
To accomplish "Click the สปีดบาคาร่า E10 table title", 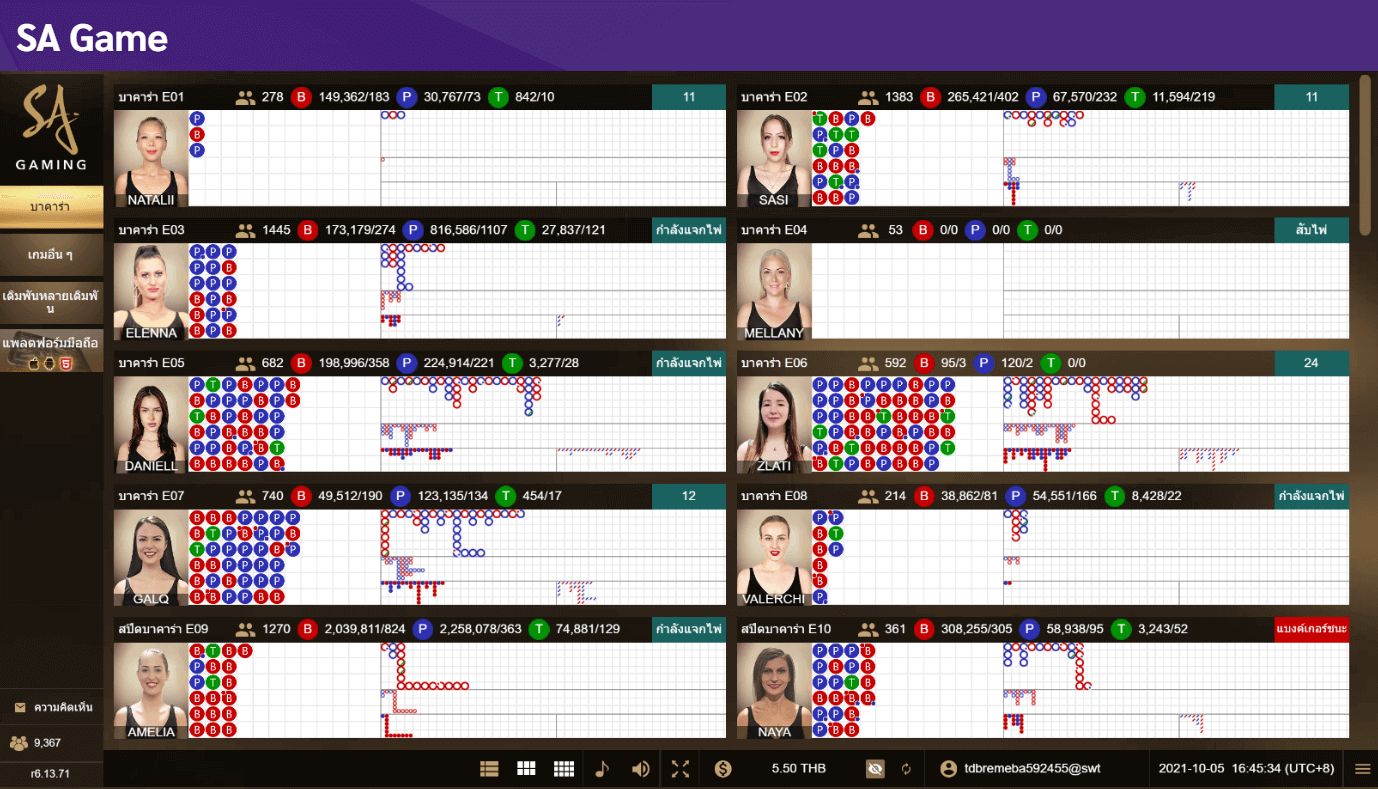I will pyautogui.click(x=788, y=629).
